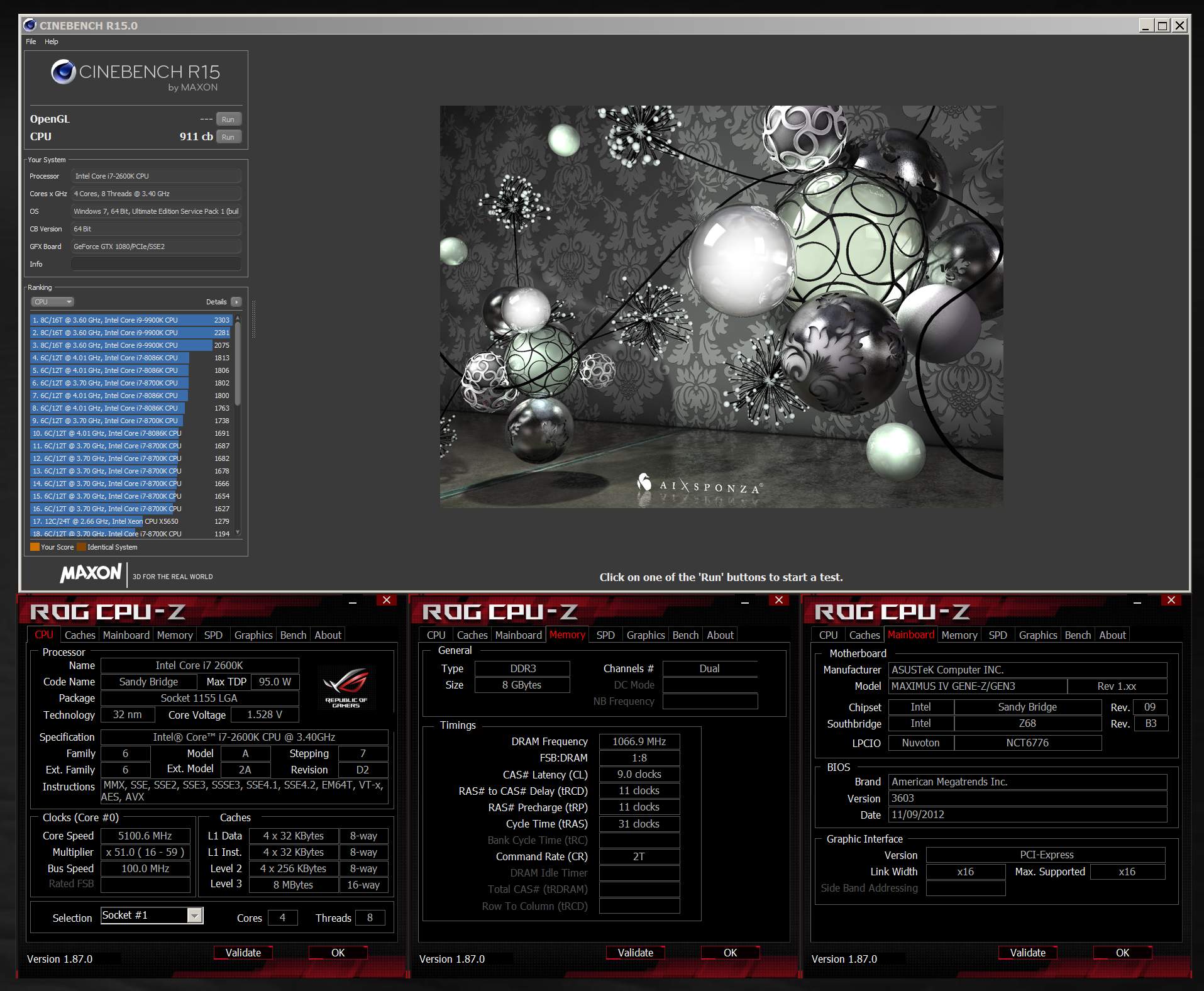Click OK in the Memory window
The image size is (1204, 991).
[731, 953]
